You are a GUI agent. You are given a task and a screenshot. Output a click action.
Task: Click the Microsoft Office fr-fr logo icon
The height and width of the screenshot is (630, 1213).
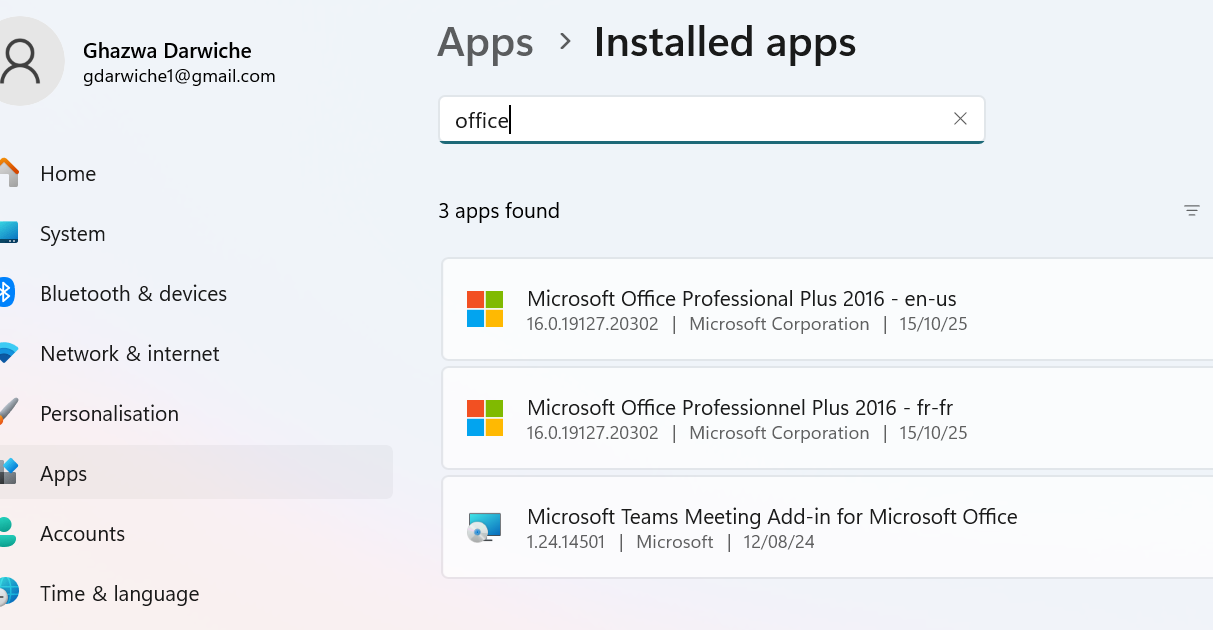(485, 418)
